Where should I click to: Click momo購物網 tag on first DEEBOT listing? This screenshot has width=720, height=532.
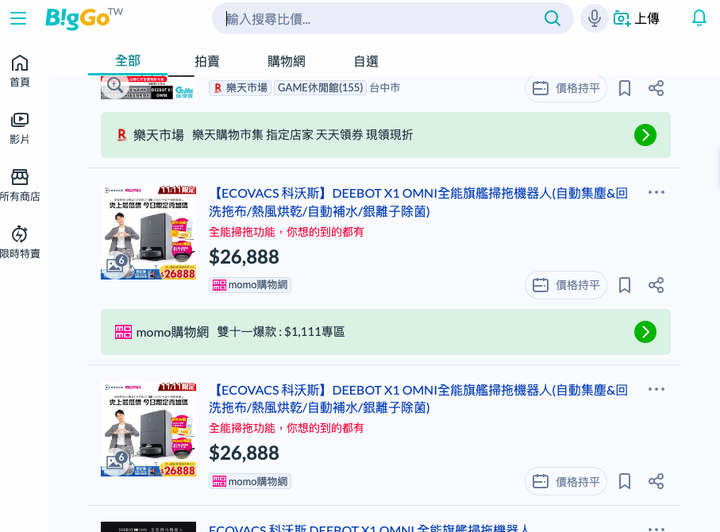pyautogui.click(x=250, y=285)
